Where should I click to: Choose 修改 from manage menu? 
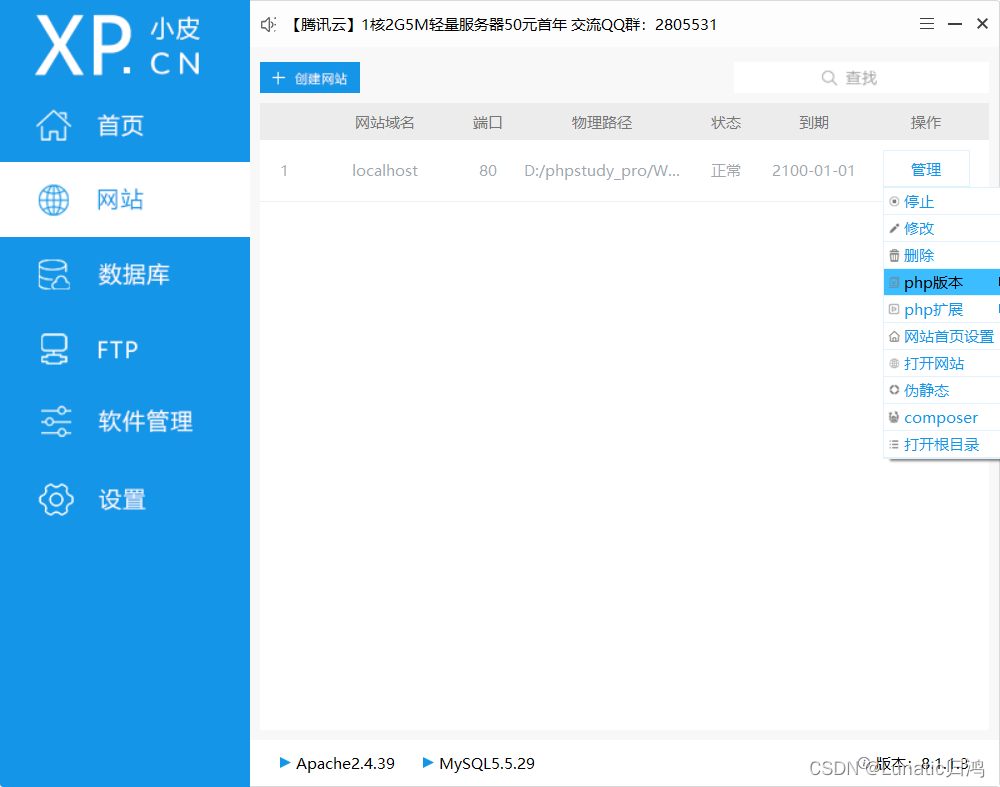pyautogui.click(x=941, y=228)
